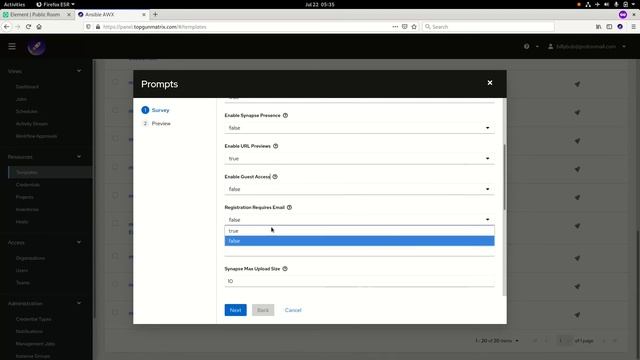The image size is (640, 360).
Task: Open help for Registration Requires Email
Action: pyautogui.click(x=289, y=207)
